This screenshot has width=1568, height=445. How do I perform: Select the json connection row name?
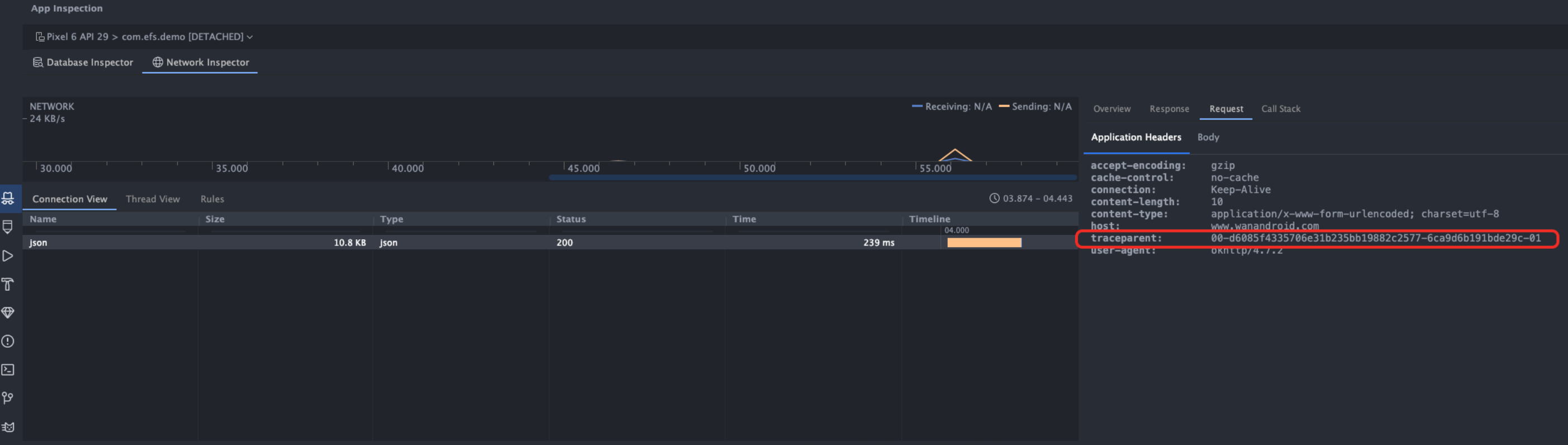coord(39,243)
